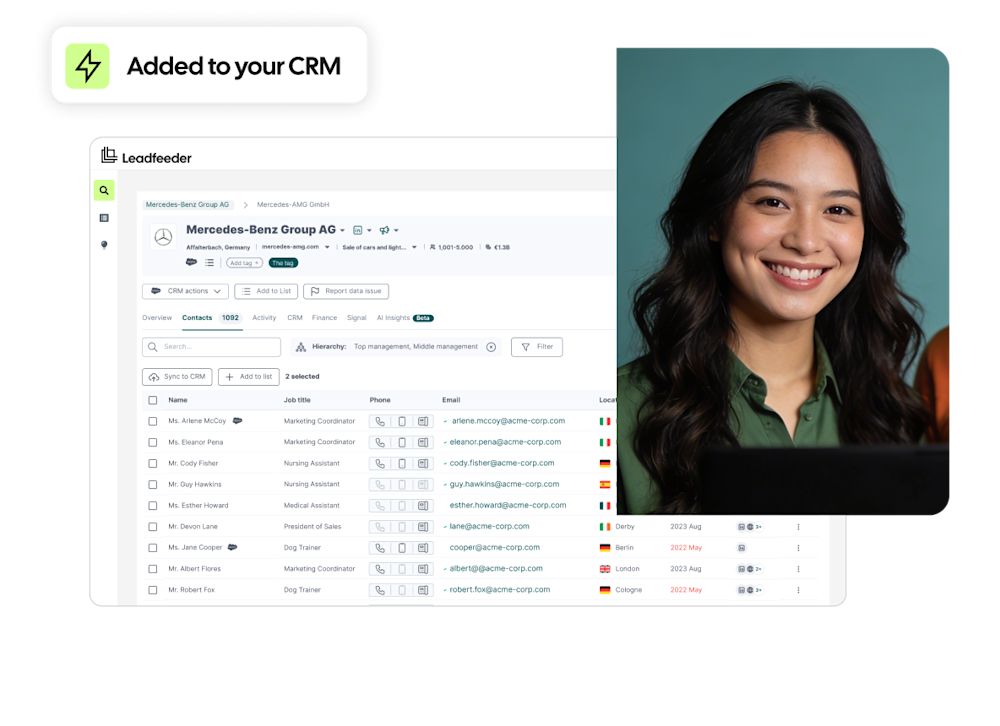Switch to the Overview tab

(157, 318)
